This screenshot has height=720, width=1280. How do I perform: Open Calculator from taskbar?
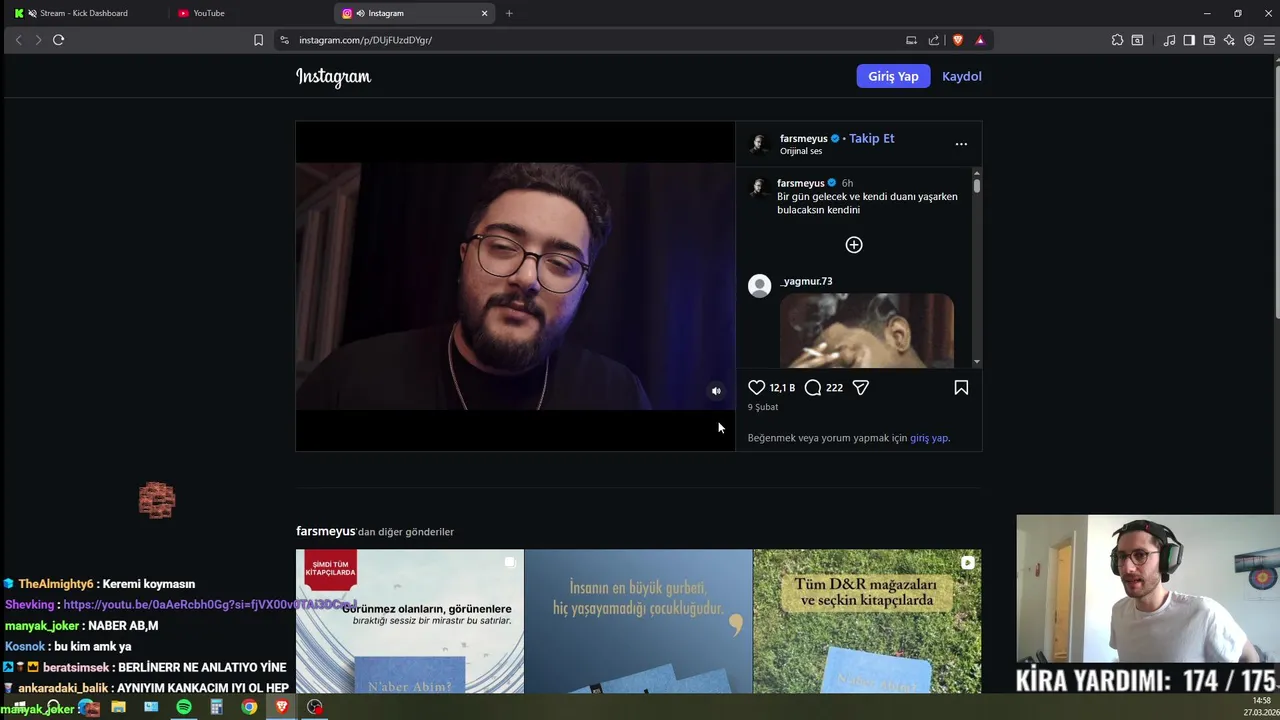pos(216,707)
